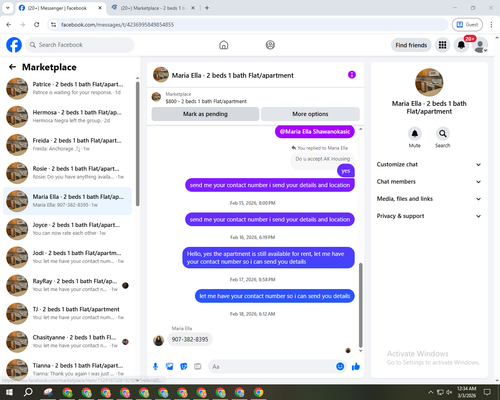This screenshot has height=400, width=500.
Task: Expand Chat members section
Action: (x=429, y=182)
